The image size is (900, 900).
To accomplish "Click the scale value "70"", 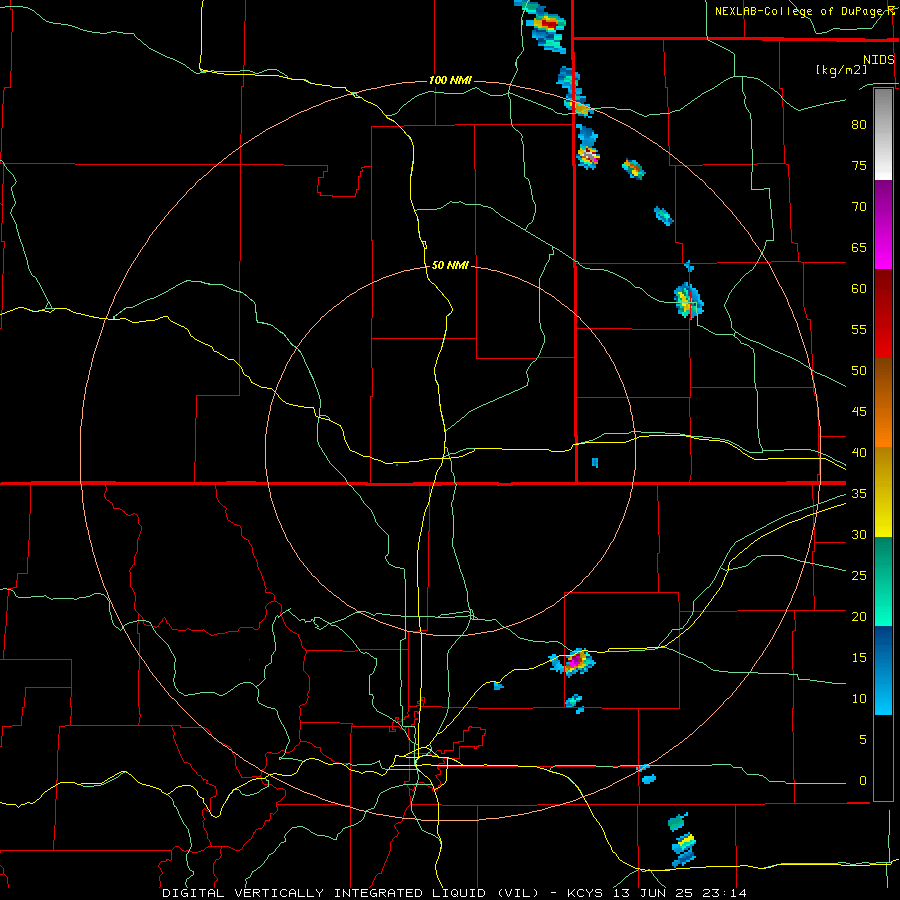I will (859, 207).
